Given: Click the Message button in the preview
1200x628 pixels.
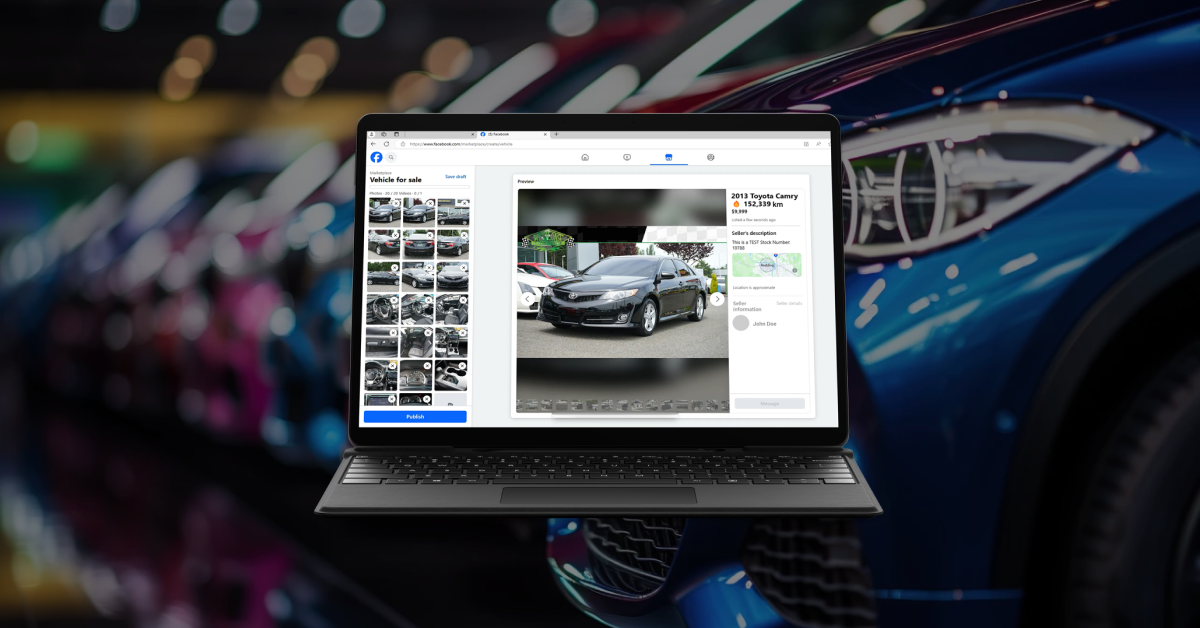Looking at the screenshot, I should tap(769, 403).
